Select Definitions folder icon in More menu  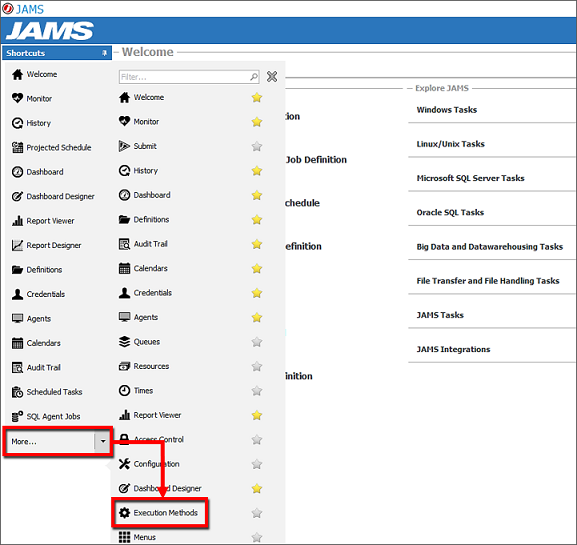pos(124,219)
